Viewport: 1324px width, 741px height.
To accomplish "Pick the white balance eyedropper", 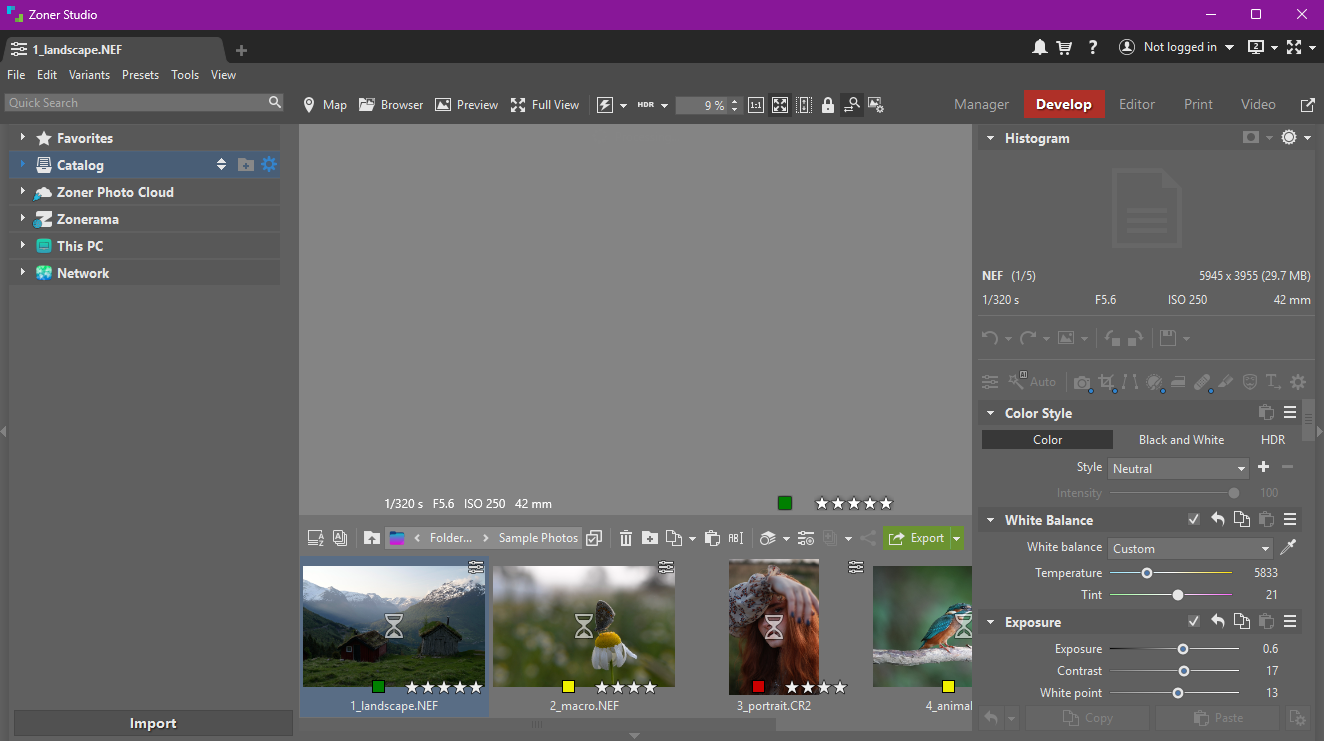I will tap(1289, 548).
